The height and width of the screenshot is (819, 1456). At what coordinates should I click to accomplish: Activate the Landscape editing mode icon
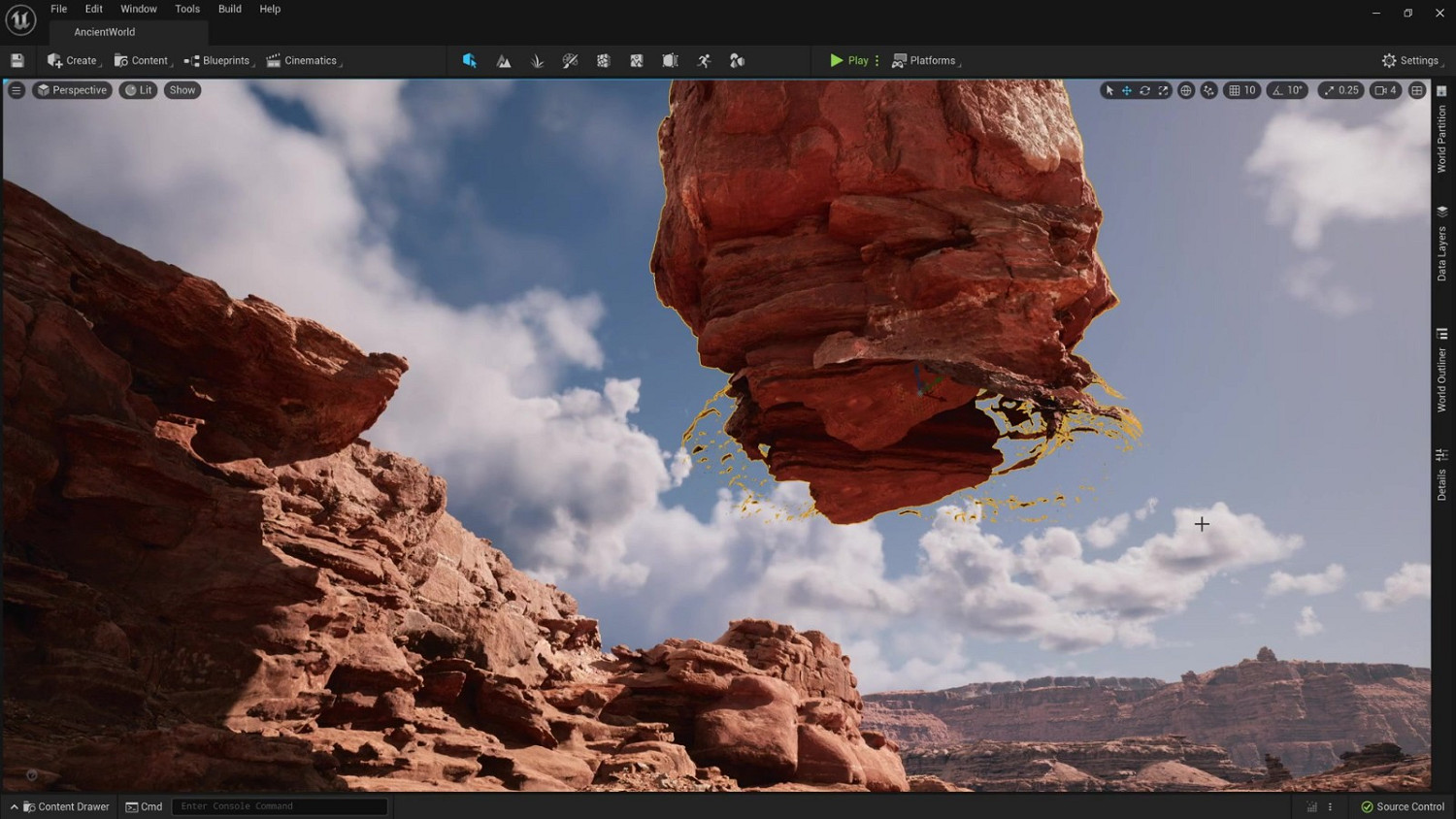504,61
